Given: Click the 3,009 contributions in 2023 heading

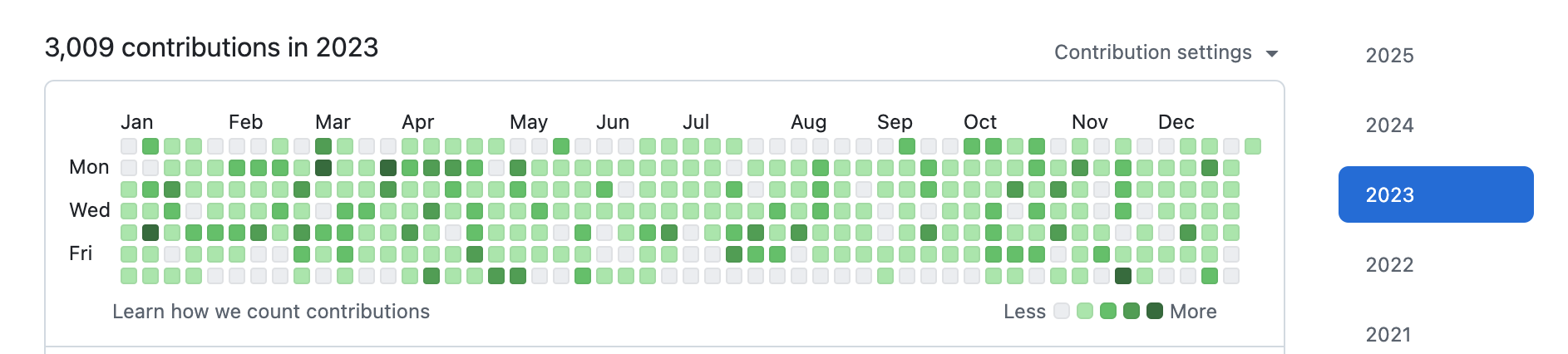Looking at the screenshot, I should tap(211, 47).
